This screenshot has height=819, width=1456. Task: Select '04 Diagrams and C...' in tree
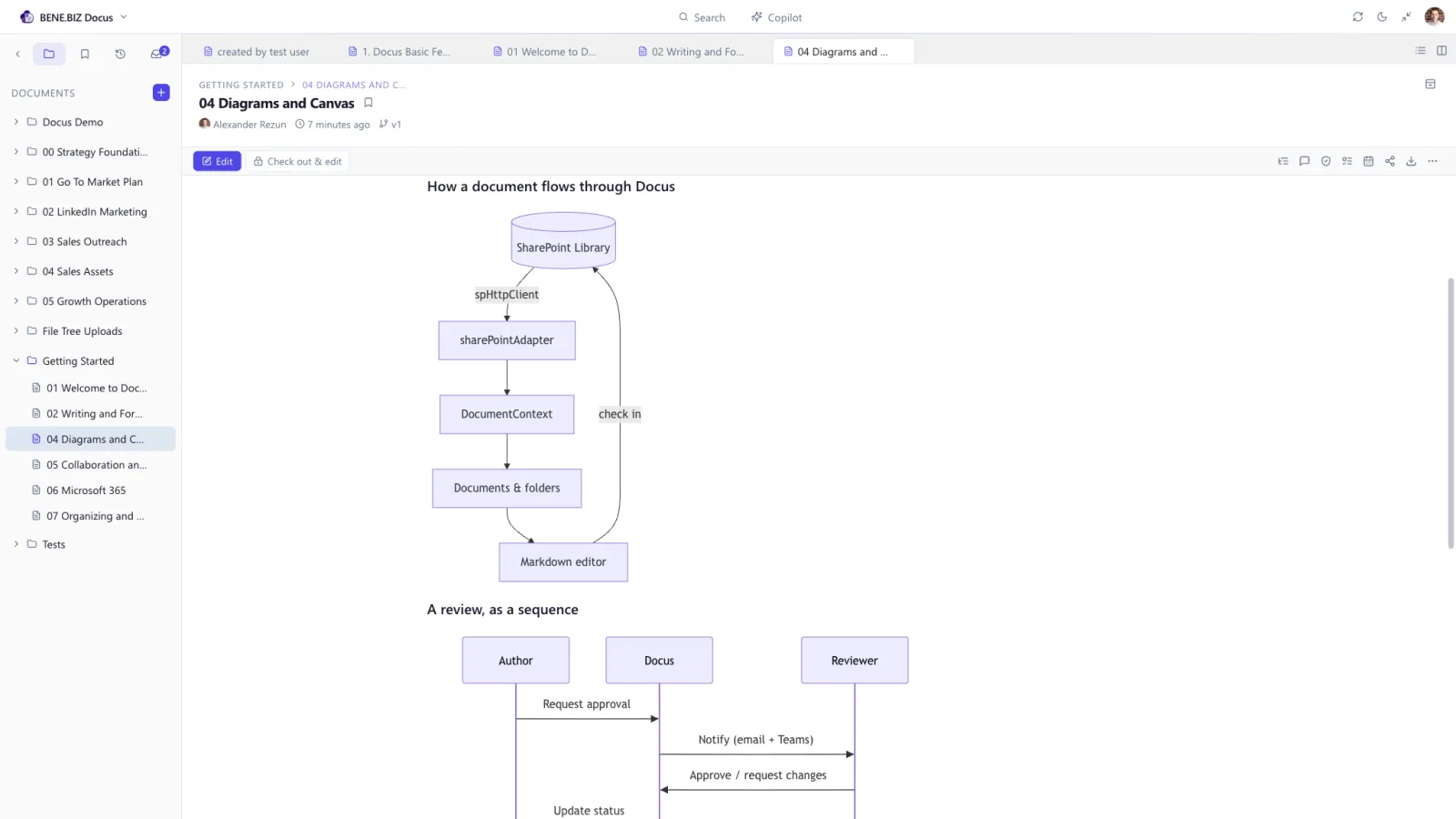pos(90,439)
